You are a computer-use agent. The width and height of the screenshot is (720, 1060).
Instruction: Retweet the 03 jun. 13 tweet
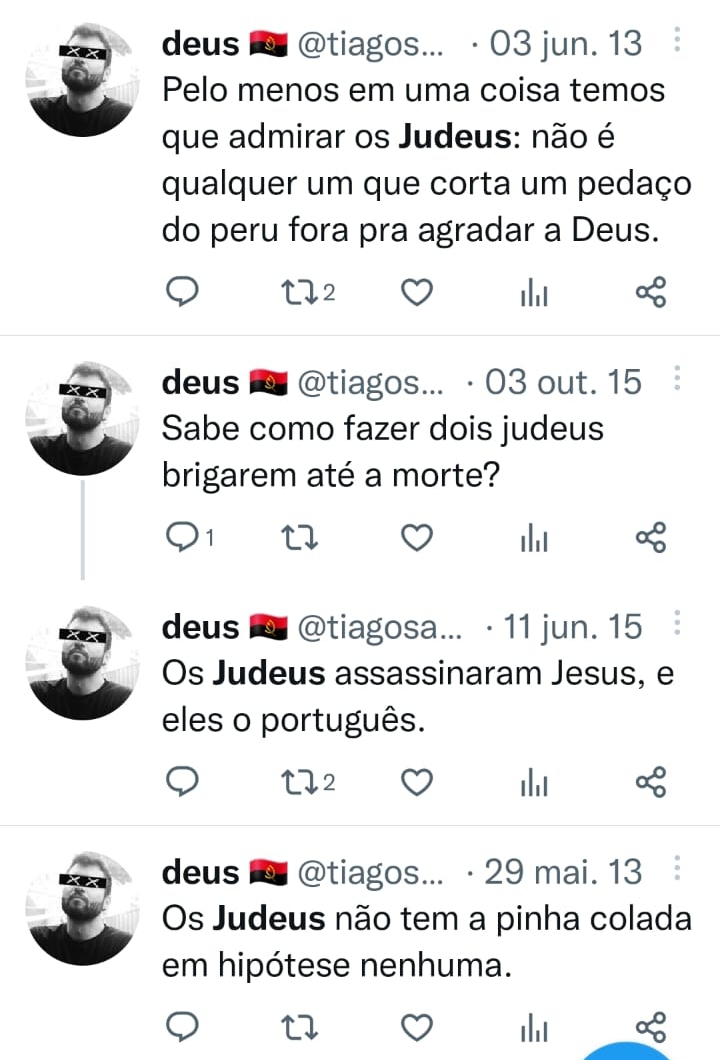point(308,293)
